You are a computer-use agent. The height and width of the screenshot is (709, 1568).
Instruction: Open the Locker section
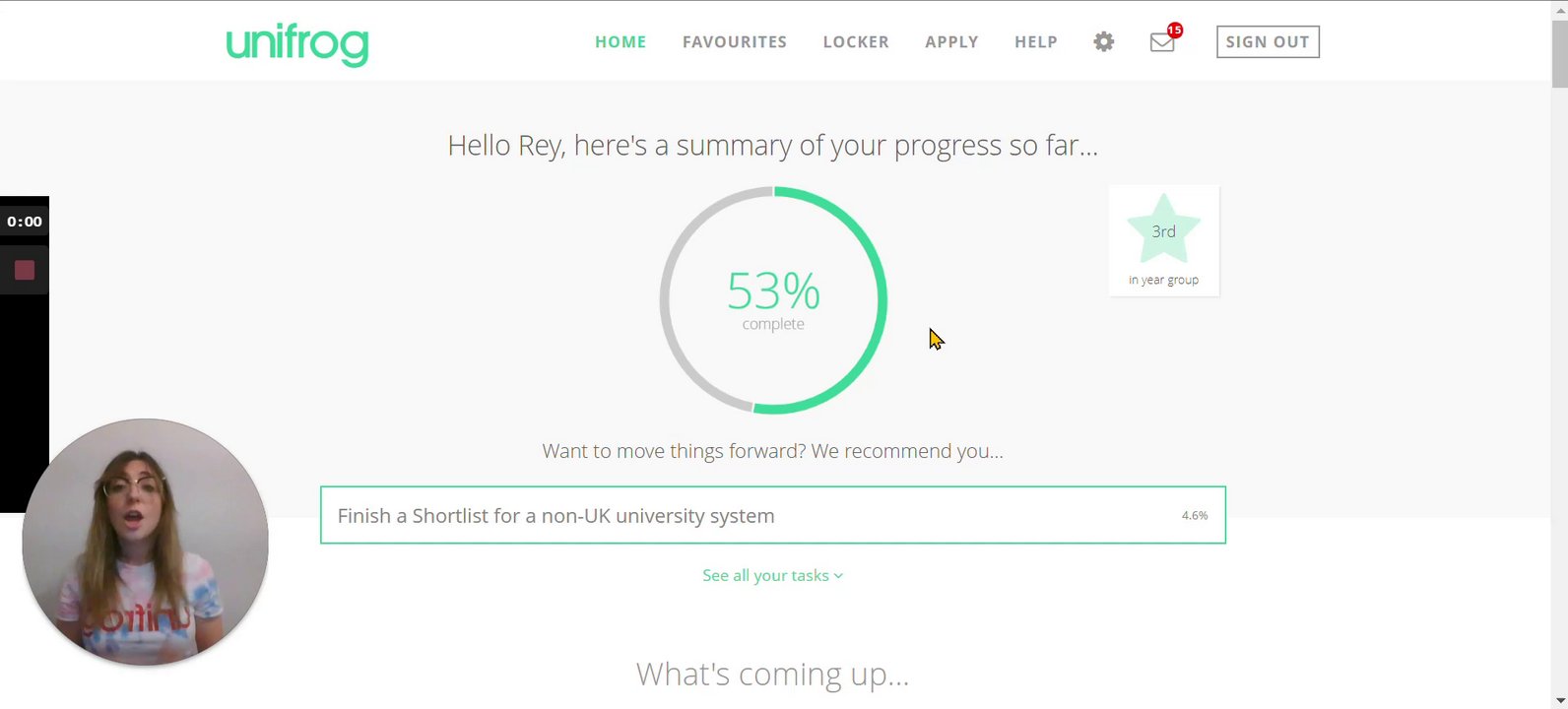pos(856,42)
